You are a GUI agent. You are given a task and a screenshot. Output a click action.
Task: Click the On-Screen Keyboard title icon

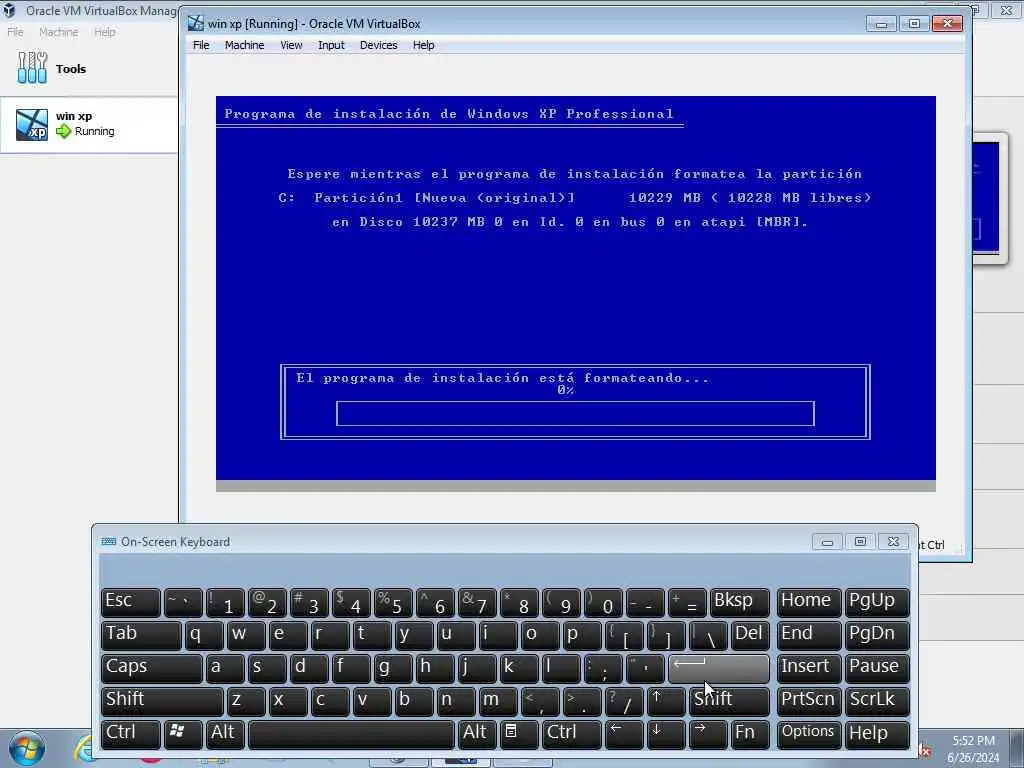point(108,541)
